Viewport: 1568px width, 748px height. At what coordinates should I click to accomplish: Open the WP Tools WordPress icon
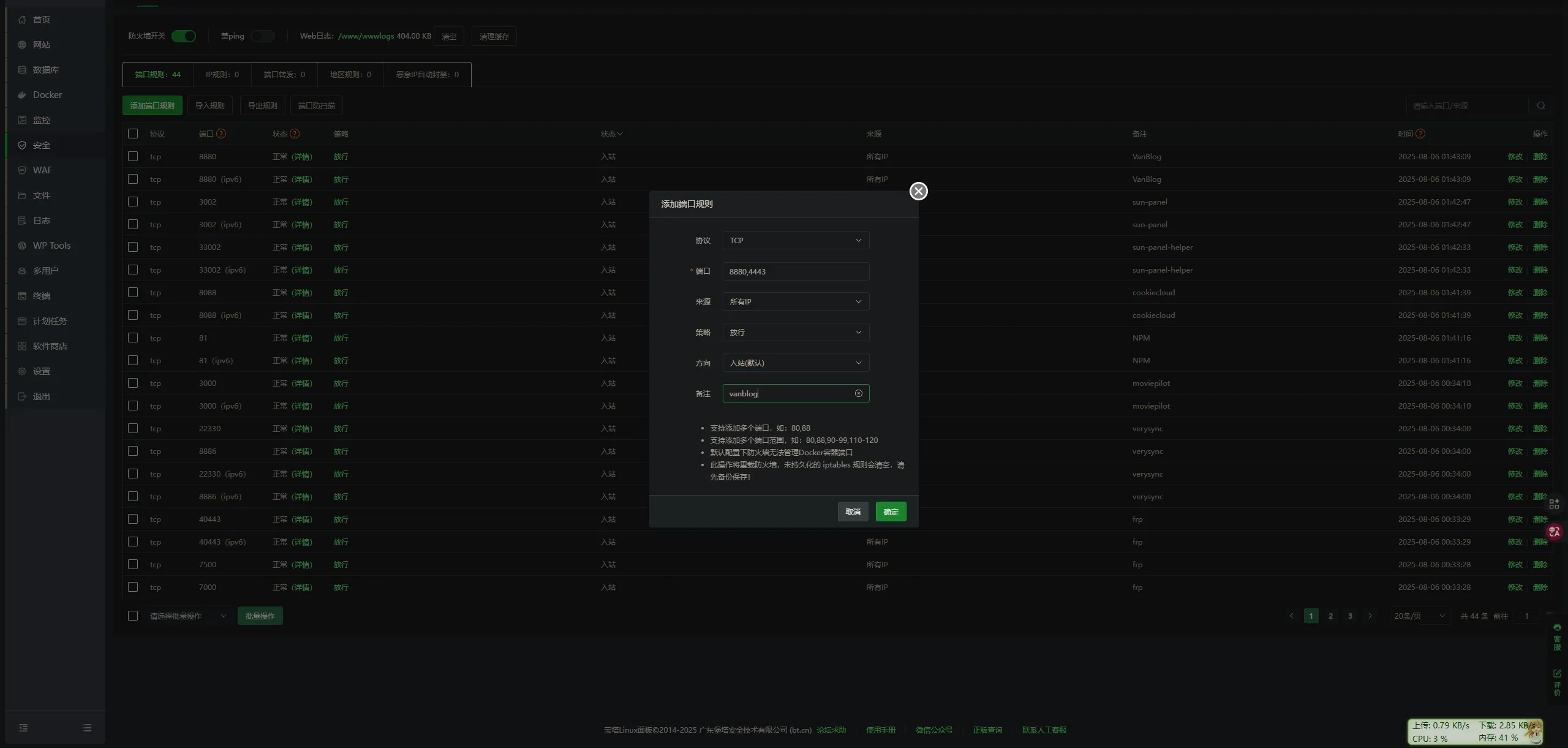pos(22,246)
